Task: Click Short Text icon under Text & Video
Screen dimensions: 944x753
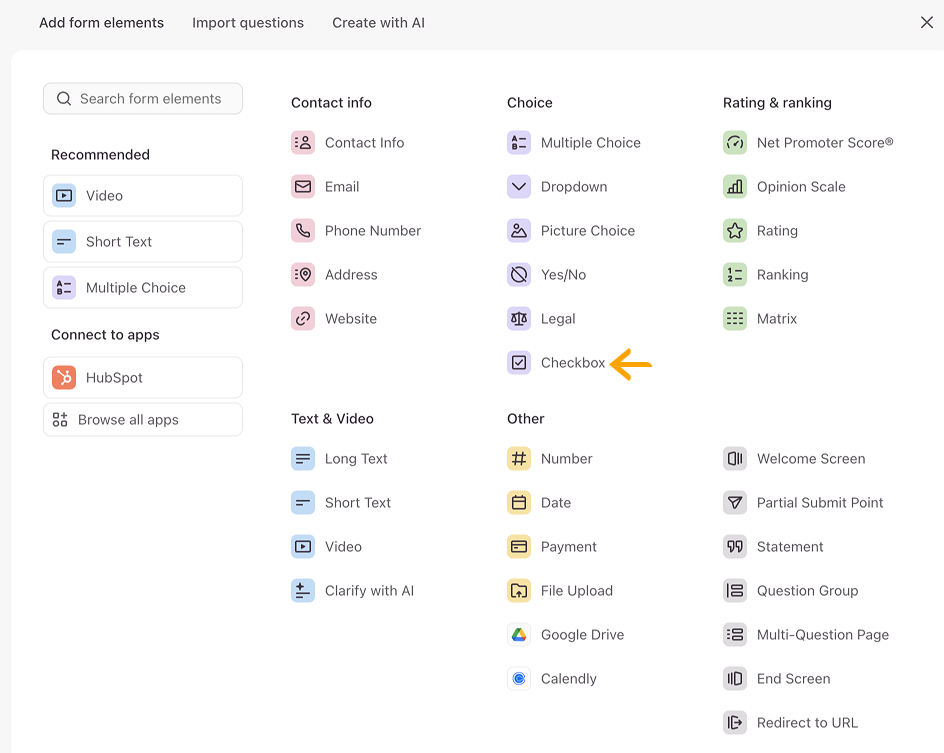Action: tap(303, 503)
